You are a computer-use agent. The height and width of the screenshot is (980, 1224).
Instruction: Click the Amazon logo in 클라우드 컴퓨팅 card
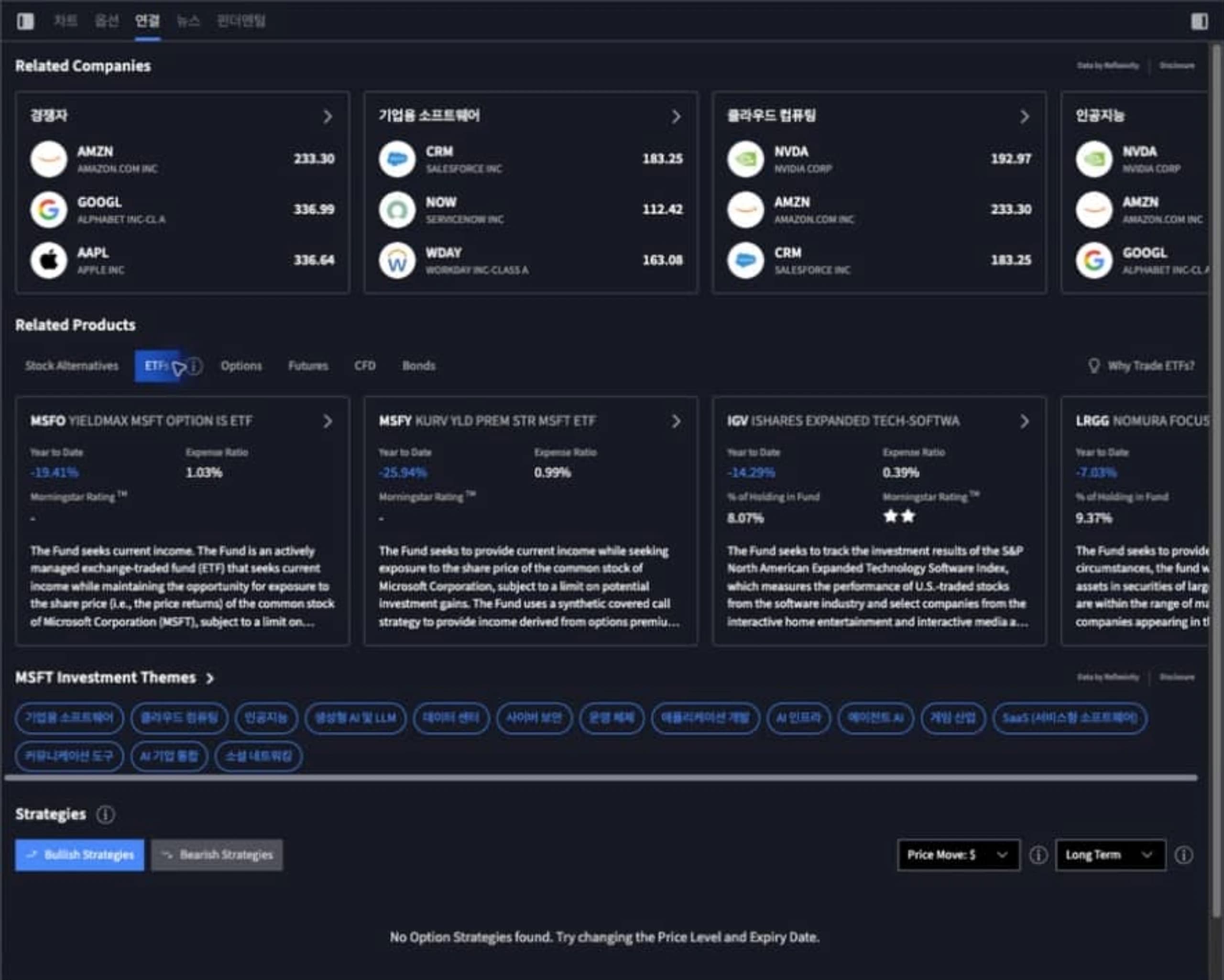pyautogui.click(x=745, y=209)
